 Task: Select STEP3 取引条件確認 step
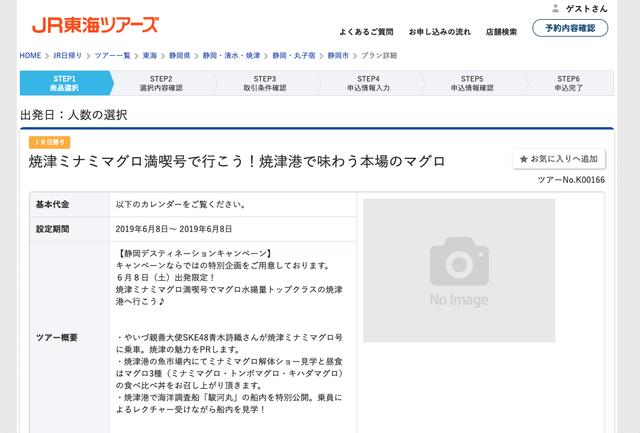click(x=265, y=83)
